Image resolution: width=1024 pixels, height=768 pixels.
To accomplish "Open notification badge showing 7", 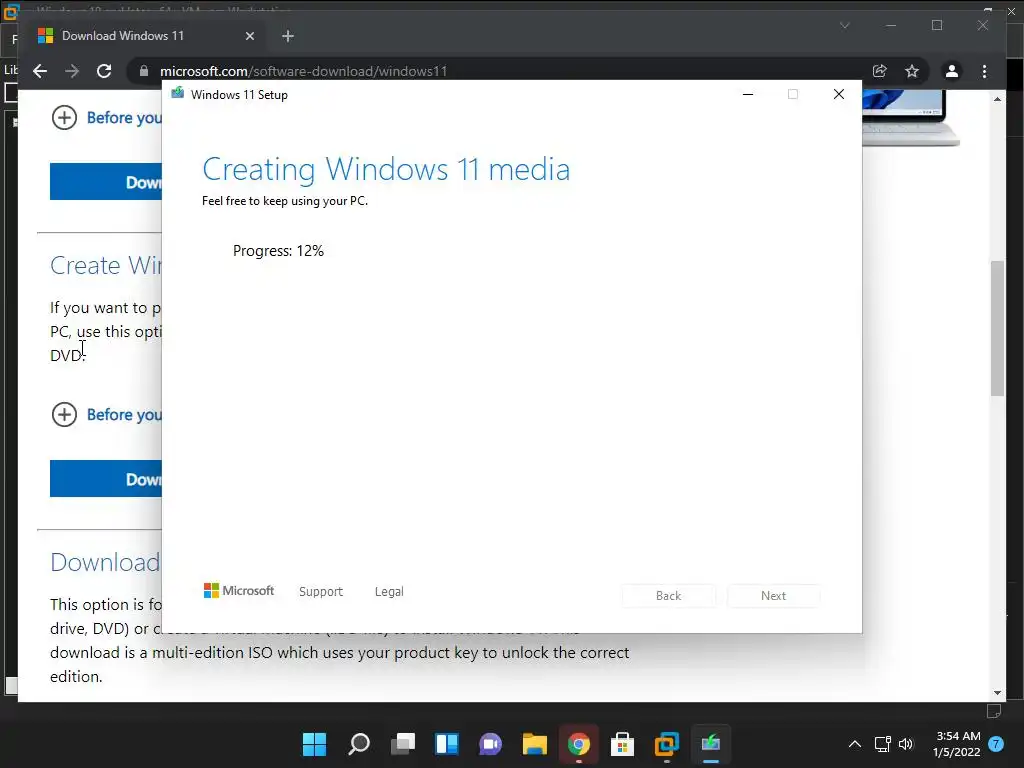I will coord(996,744).
